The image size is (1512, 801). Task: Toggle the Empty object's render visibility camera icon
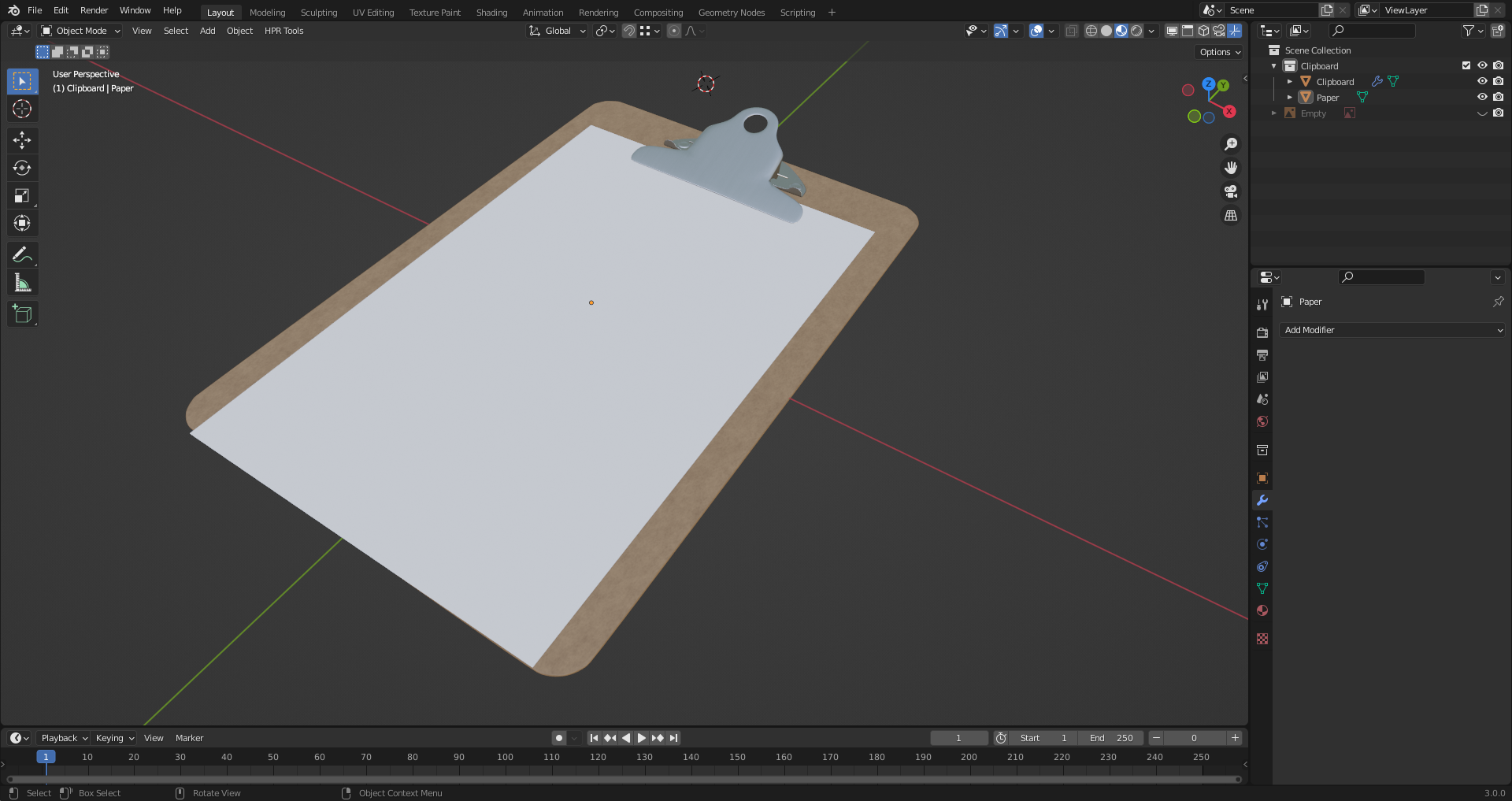click(1499, 113)
